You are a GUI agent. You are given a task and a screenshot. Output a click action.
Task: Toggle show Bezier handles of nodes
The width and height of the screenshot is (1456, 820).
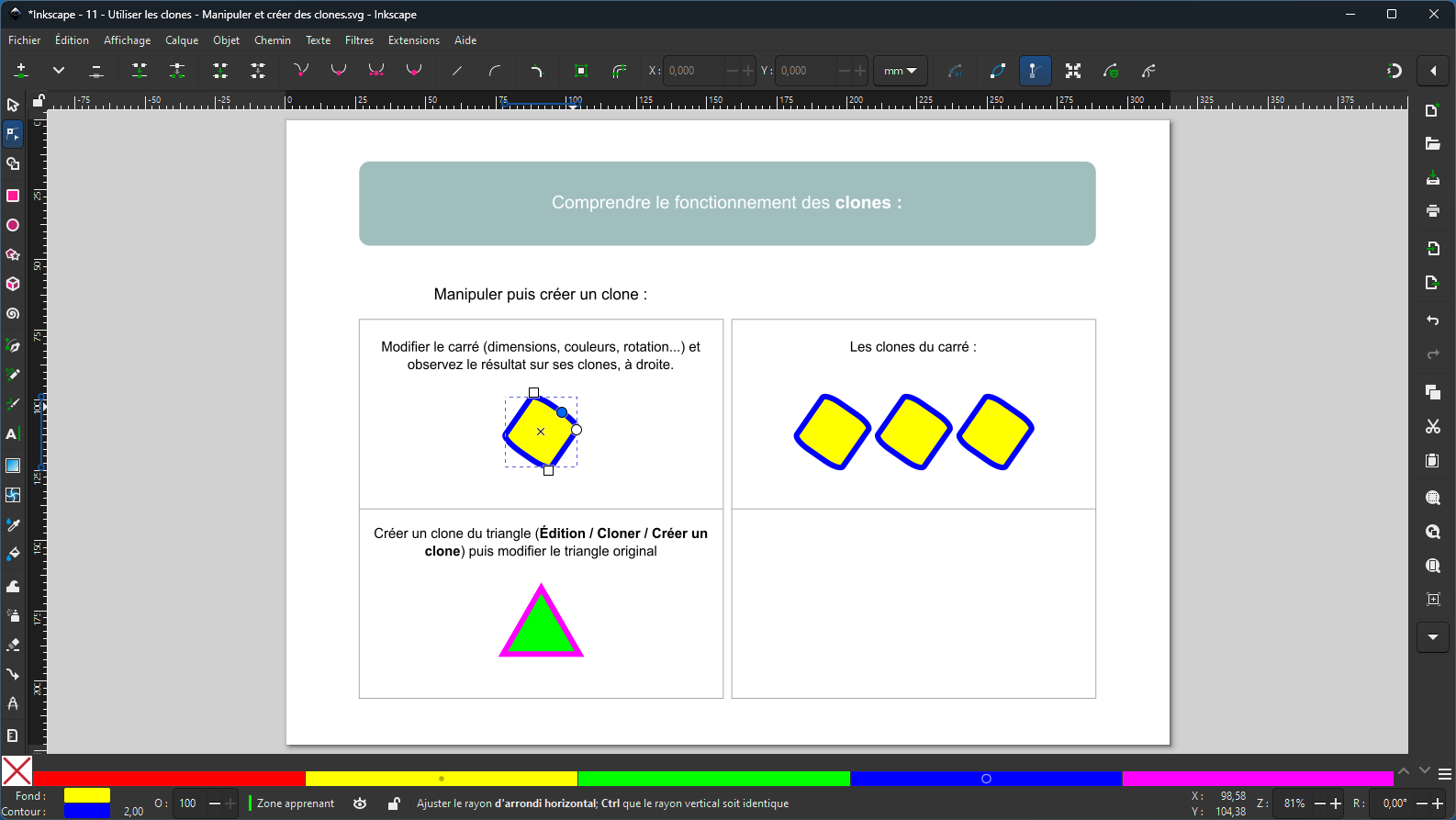tap(1035, 71)
